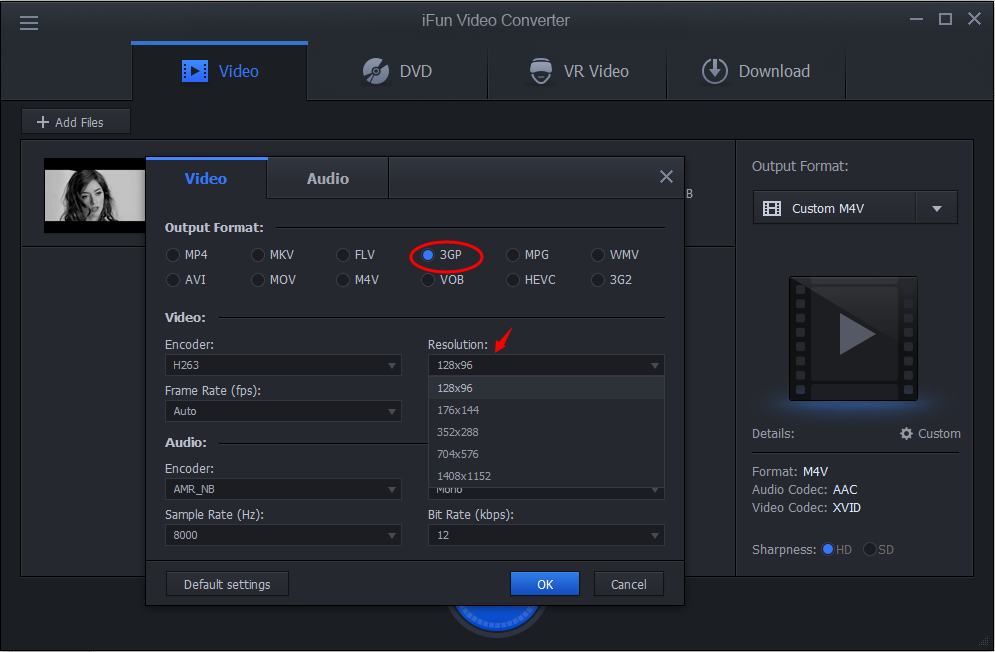Open the VR Video main tab
The width and height of the screenshot is (995, 652).
point(577,71)
